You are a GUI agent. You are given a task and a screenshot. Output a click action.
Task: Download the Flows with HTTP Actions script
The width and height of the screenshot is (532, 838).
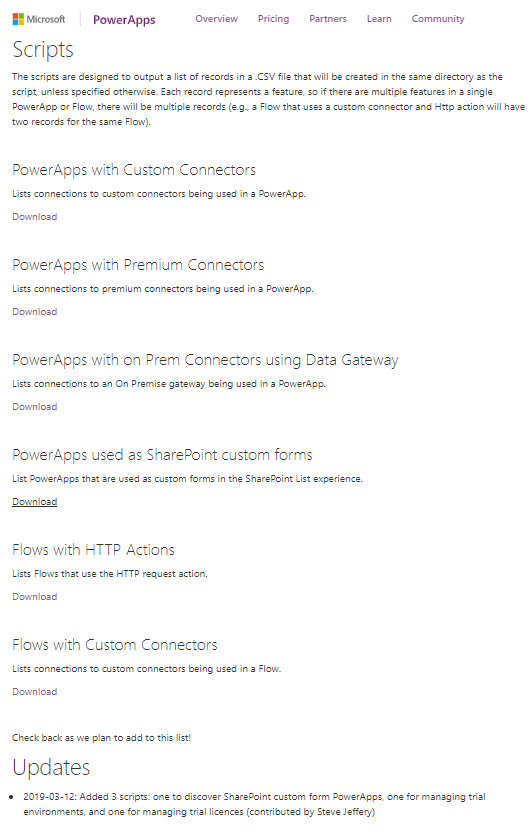click(35, 596)
